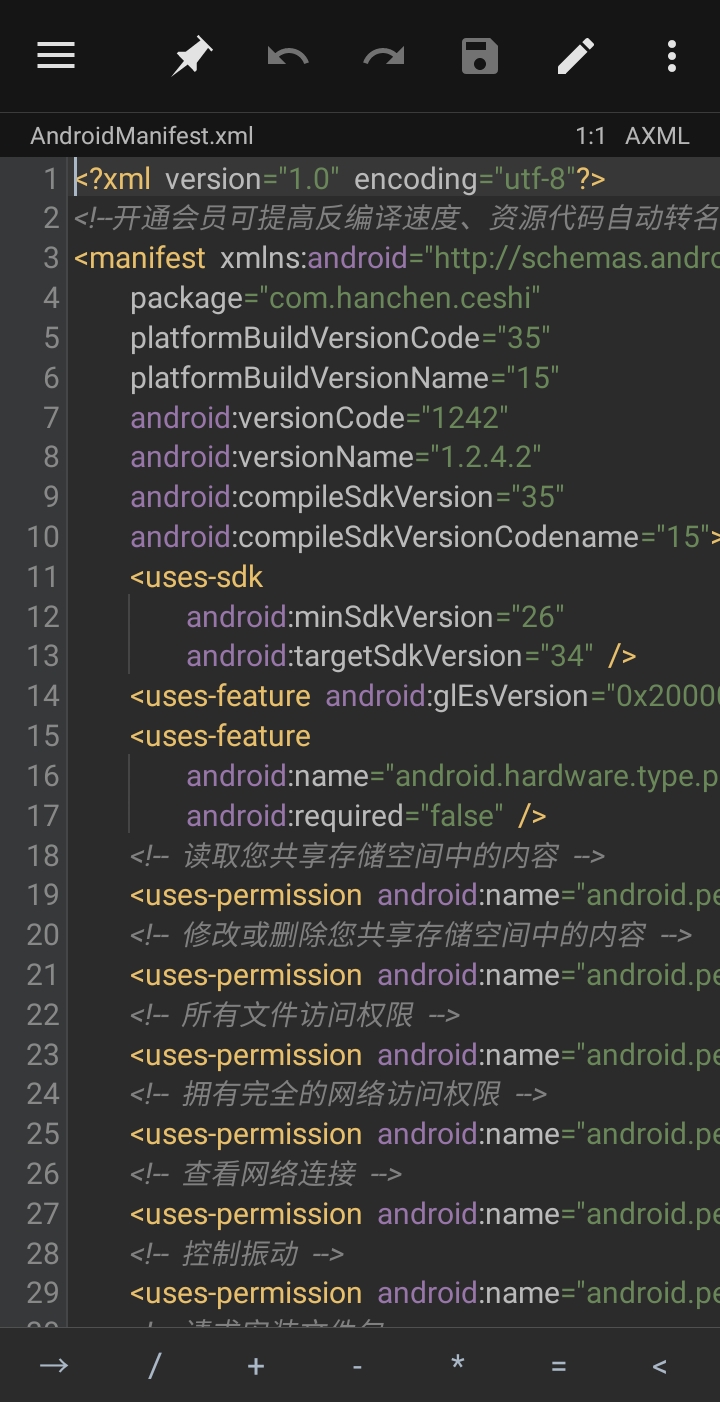Select the AndroidManifest.xml file tab
This screenshot has height=1402, width=720.
tap(142, 136)
